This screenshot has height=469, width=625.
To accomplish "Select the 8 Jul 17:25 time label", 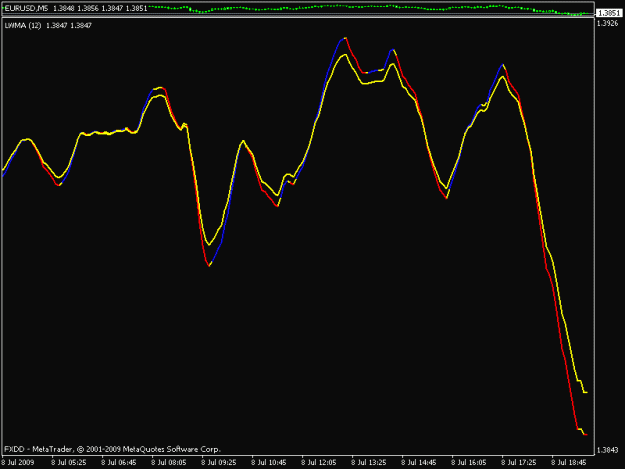I will [x=519, y=463].
